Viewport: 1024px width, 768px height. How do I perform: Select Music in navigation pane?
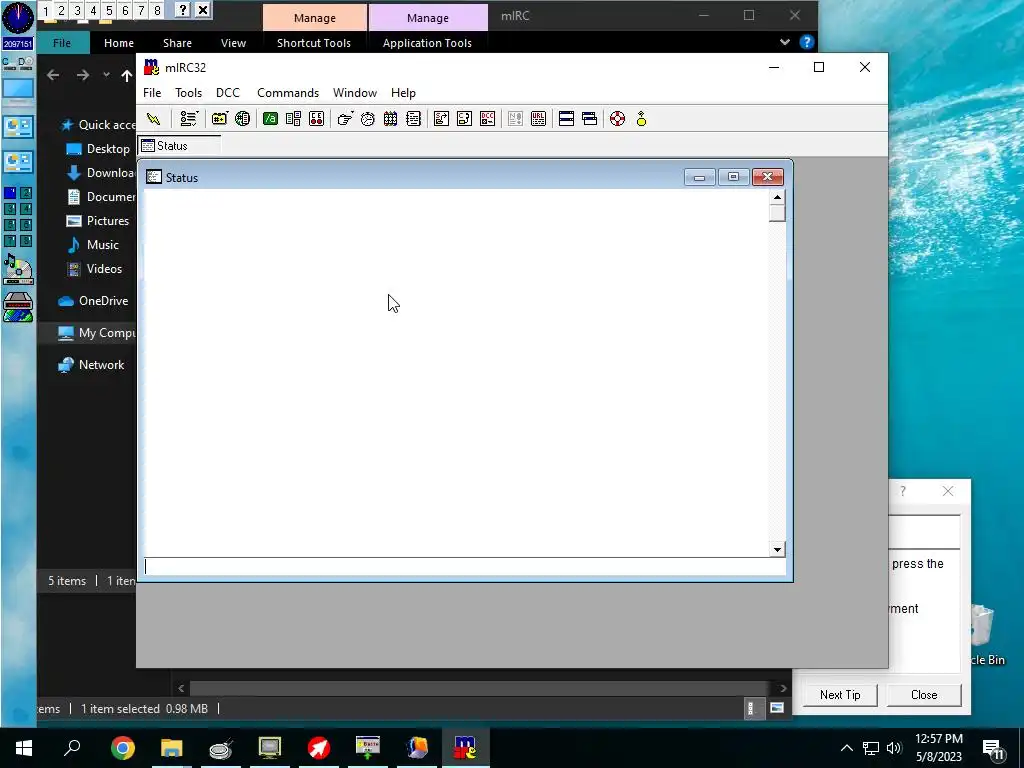coord(101,245)
